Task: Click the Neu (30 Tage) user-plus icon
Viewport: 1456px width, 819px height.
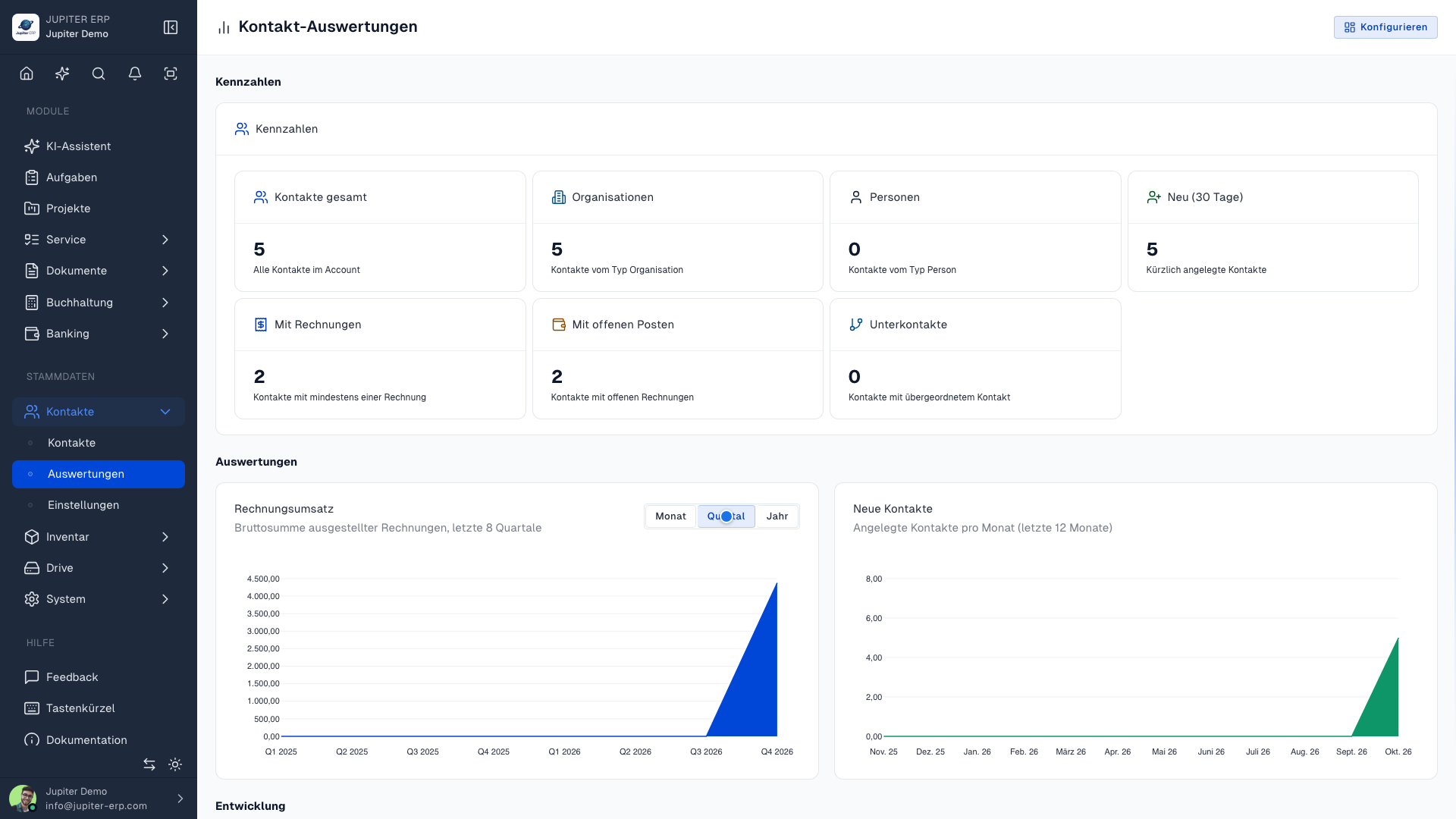Action: [1154, 197]
